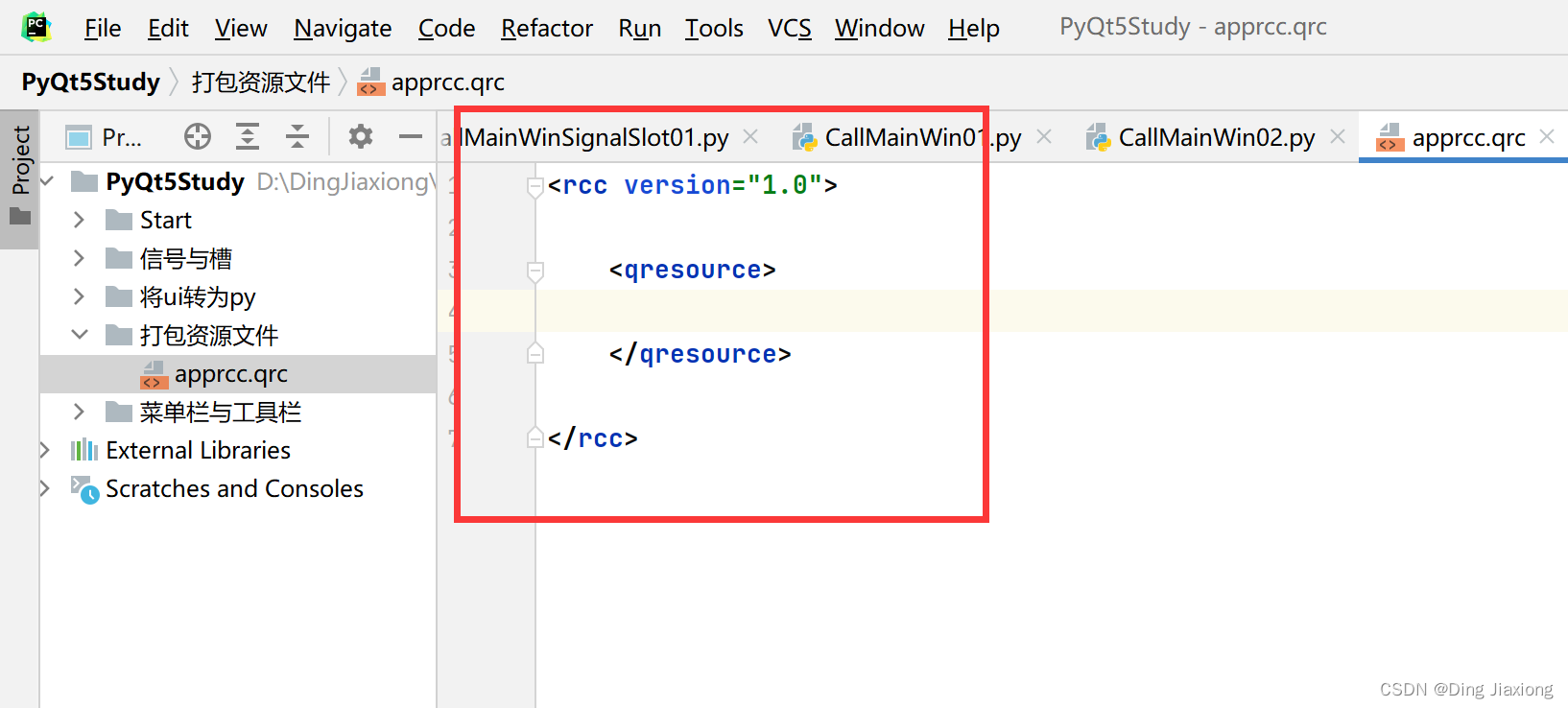Open the Run menu

[640, 29]
